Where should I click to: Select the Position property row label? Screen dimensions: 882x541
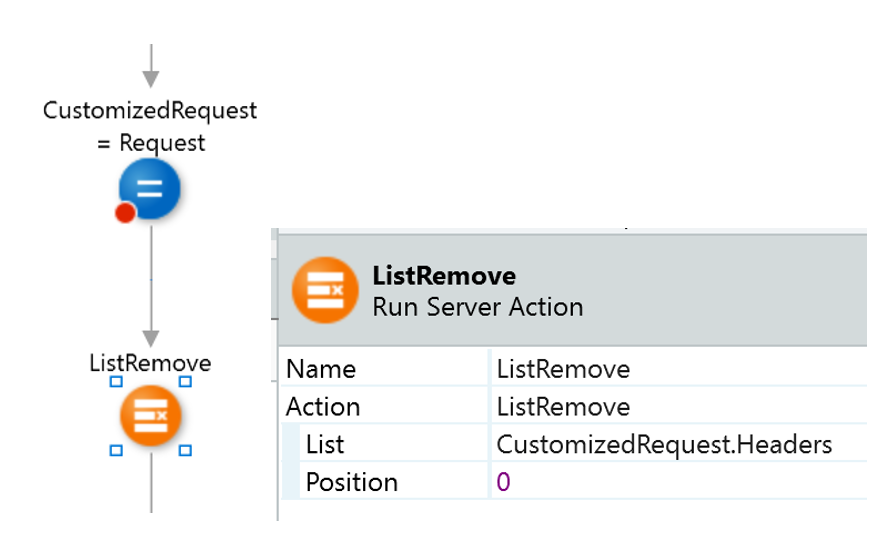(351, 482)
